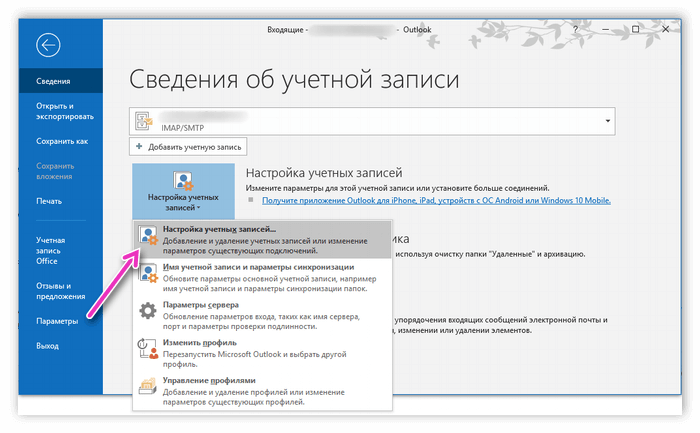Open the link to get Outlook for iPhone, iPad
Viewport: 700px width, 433px height.
436,200
